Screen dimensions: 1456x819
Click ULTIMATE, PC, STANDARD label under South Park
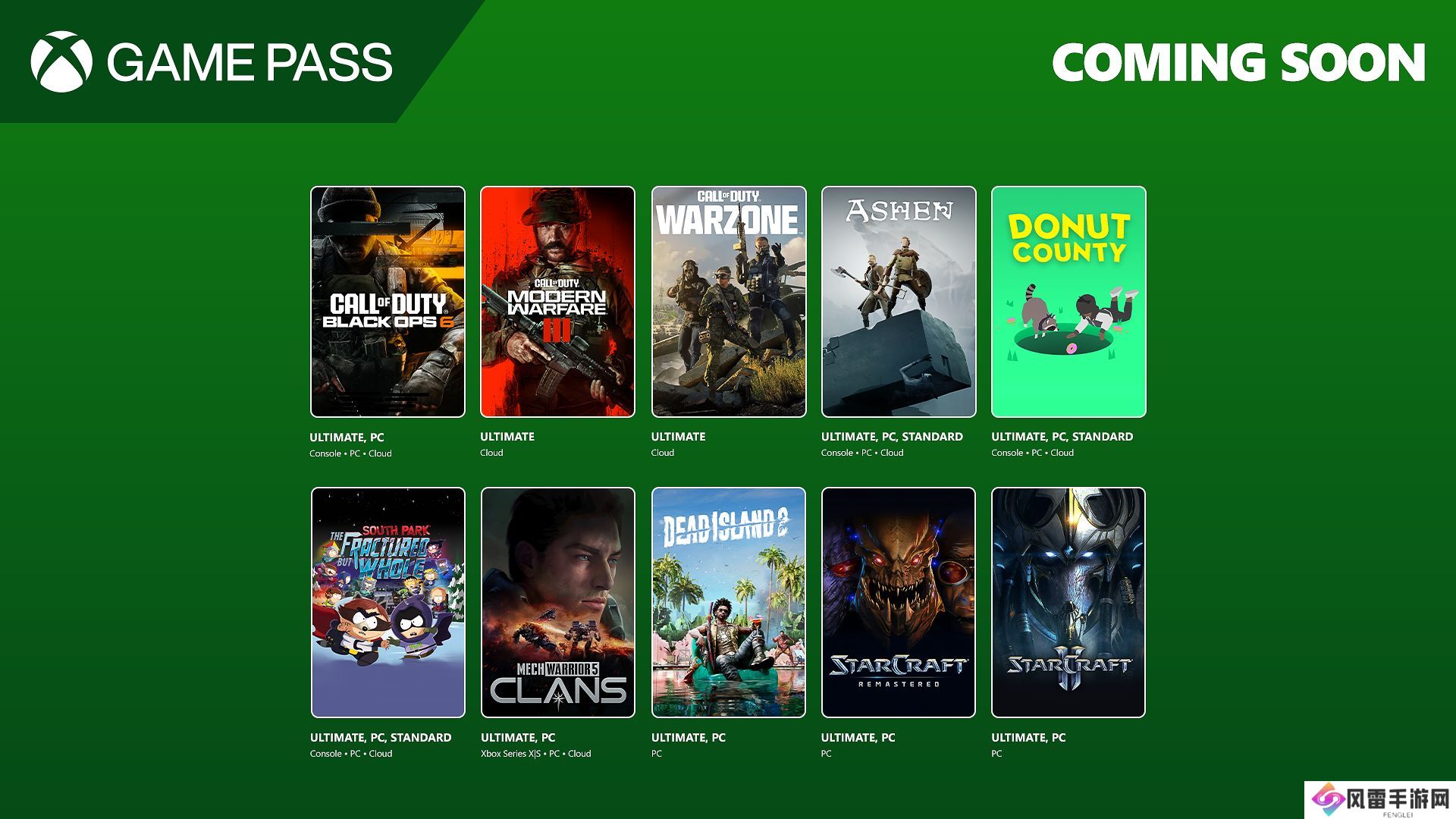[381, 738]
